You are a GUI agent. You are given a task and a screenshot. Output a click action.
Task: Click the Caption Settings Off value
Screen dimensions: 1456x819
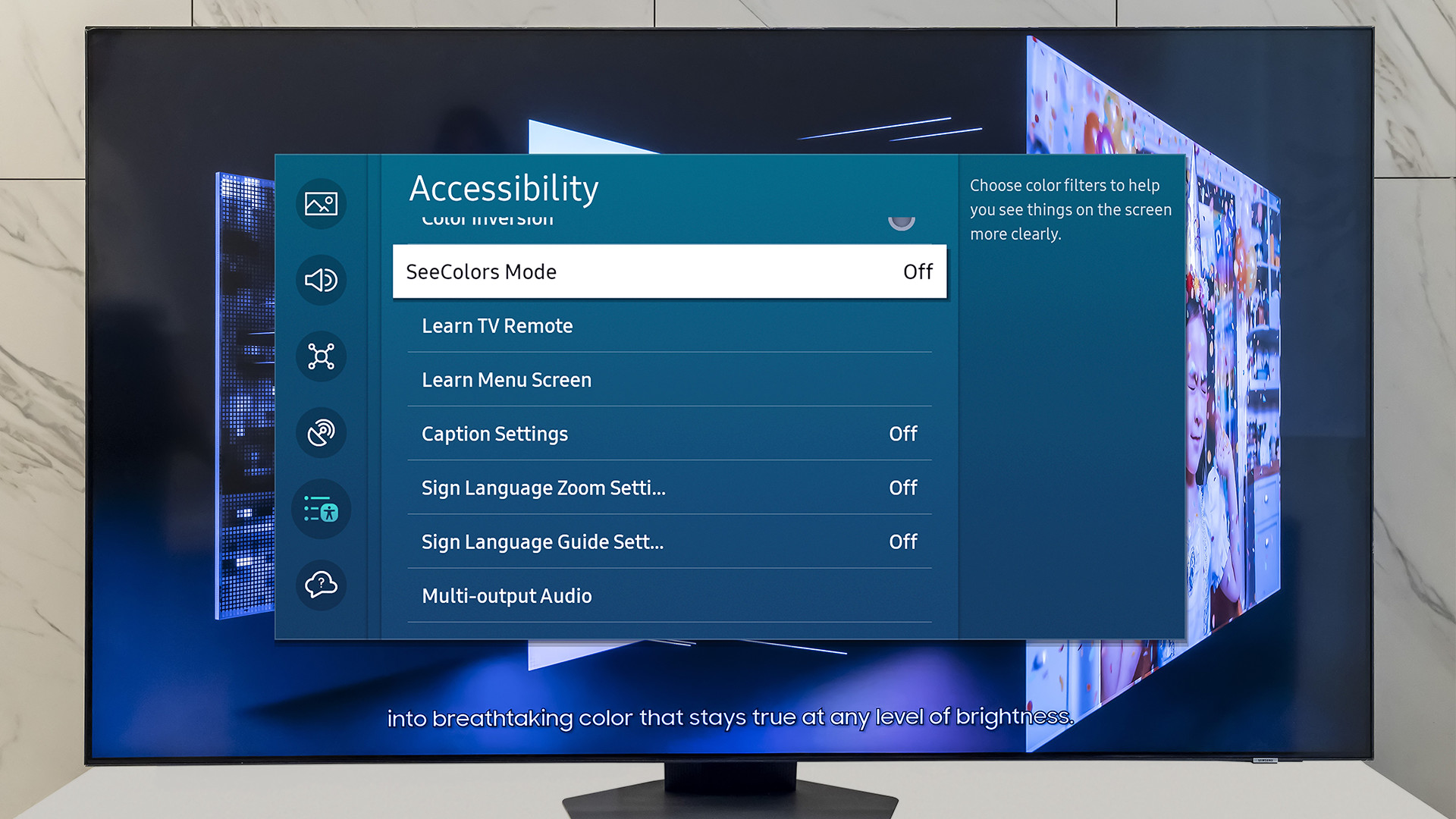coord(902,434)
